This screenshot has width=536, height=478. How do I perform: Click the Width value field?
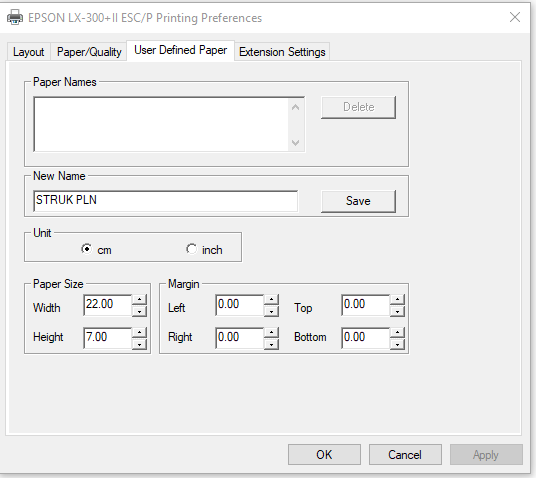coord(108,305)
